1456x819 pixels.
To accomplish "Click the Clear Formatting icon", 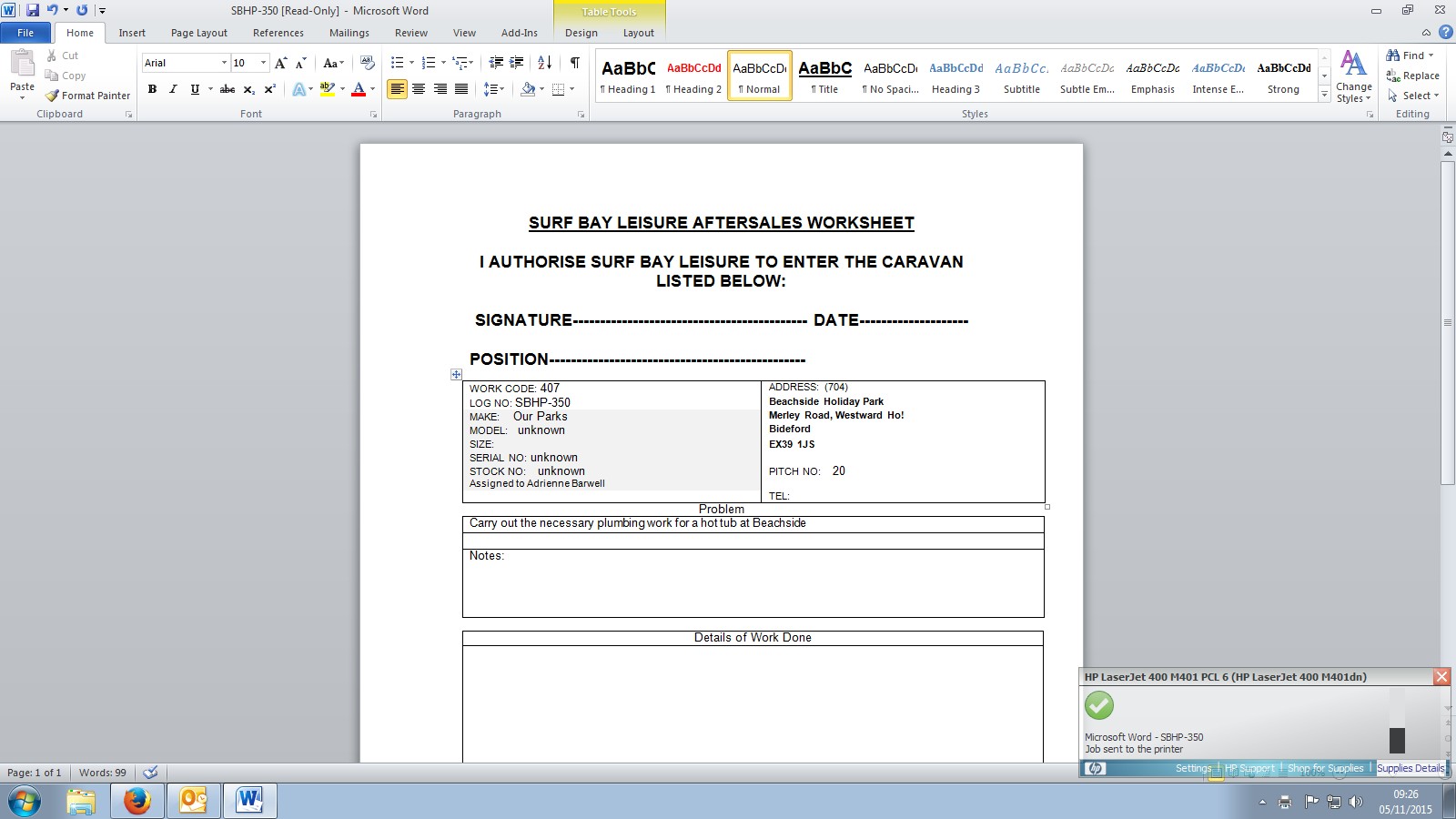I will (368, 63).
